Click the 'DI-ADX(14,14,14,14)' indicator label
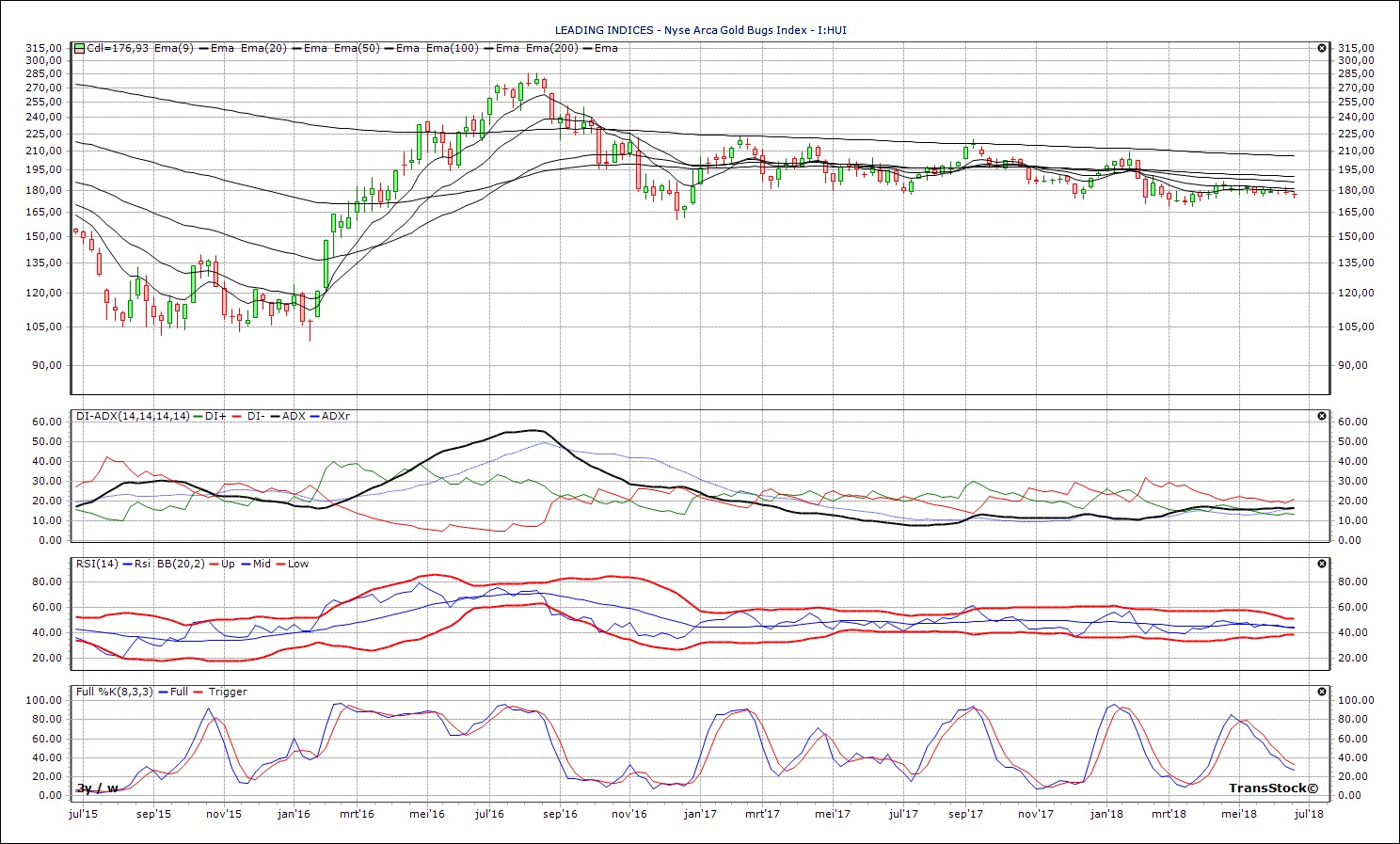The width and height of the screenshot is (1400, 844). [133, 416]
